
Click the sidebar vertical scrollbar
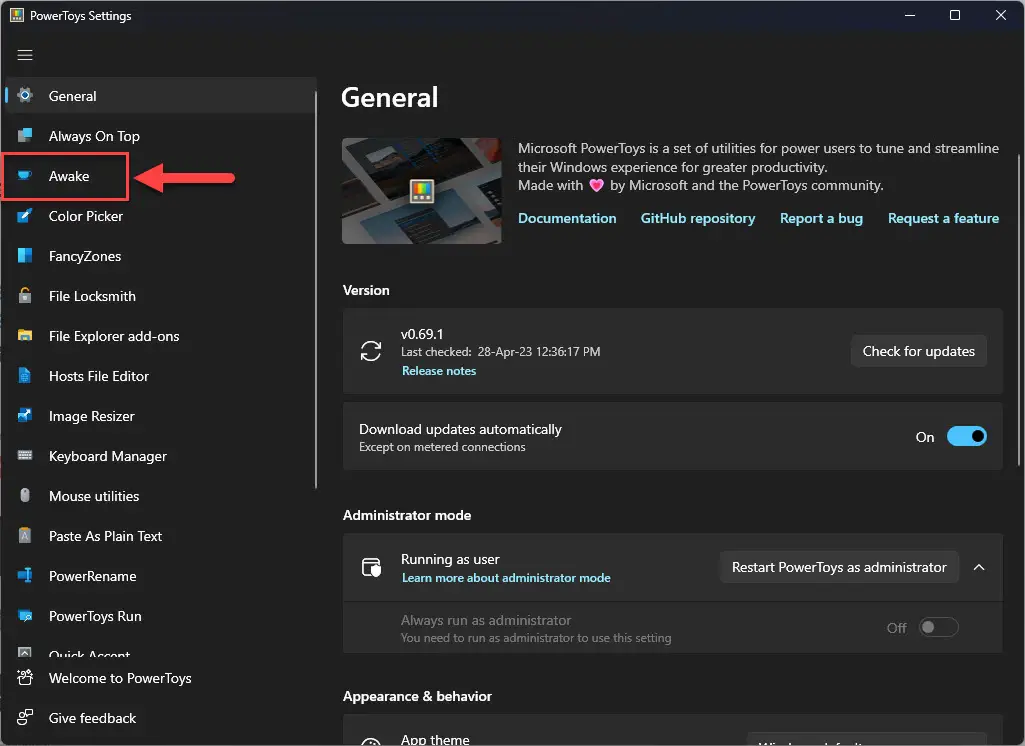tap(316, 290)
